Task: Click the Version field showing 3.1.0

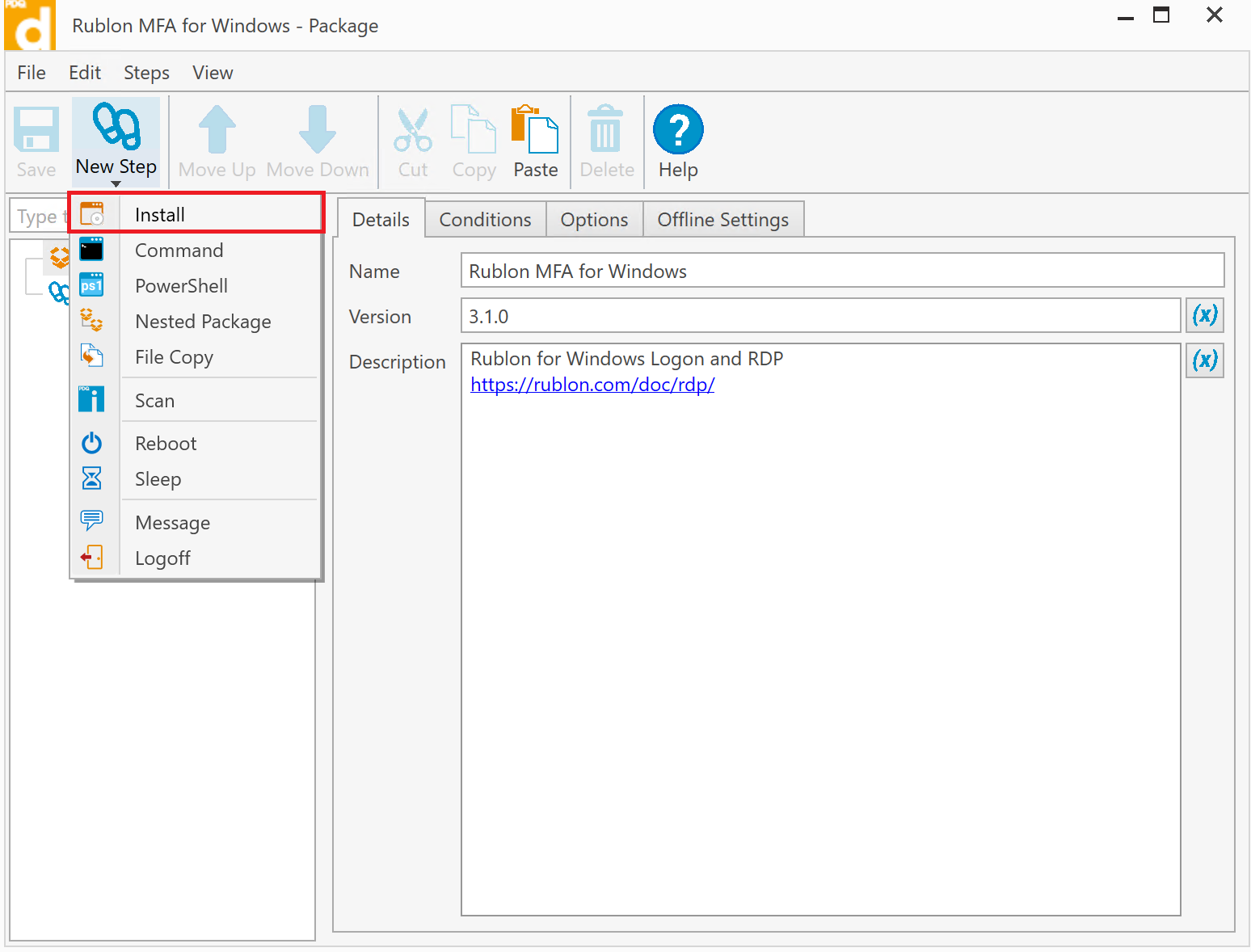Action: [x=819, y=316]
